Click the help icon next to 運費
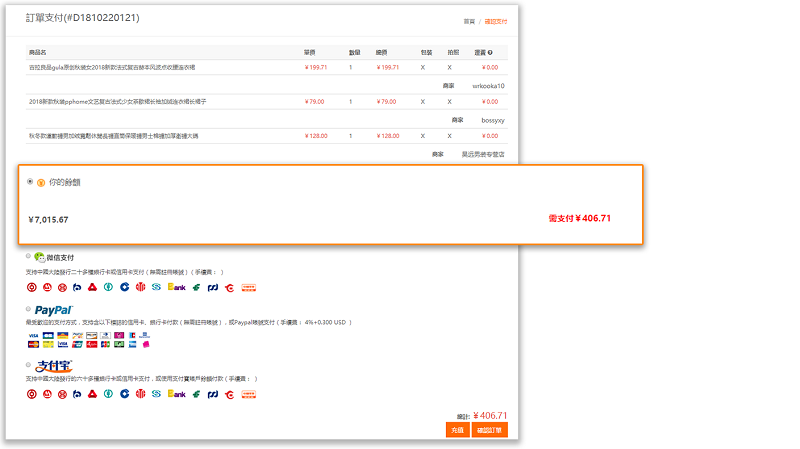Image resolution: width=800 pixels, height=449 pixels. [490, 52]
